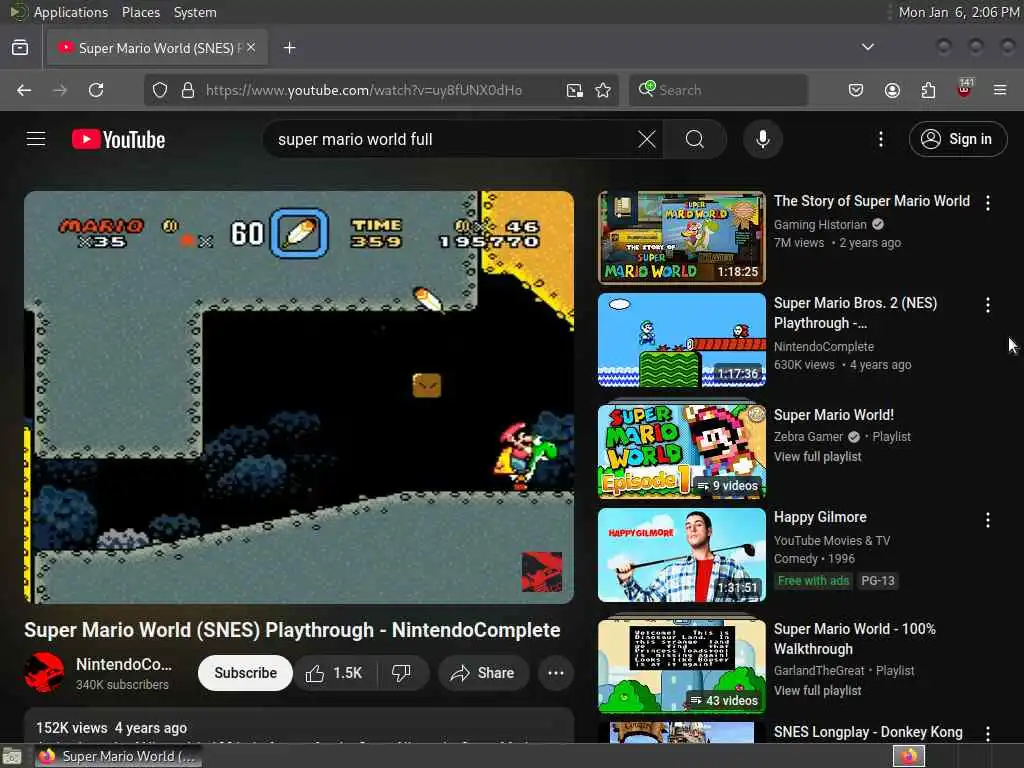The image size is (1024, 768).
Task: Expand the description showing 152K views
Action: tap(299, 727)
